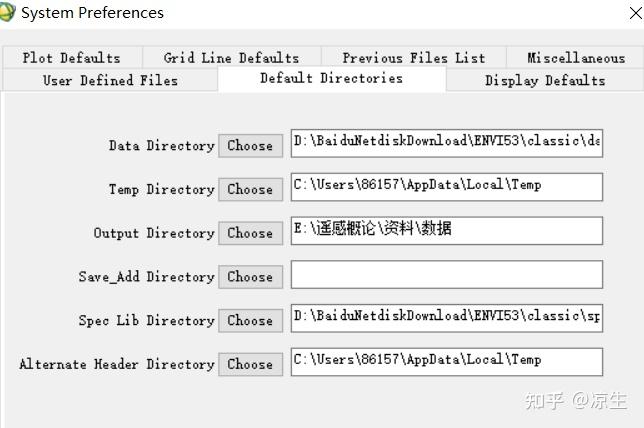Image resolution: width=644 pixels, height=428 pixels.
Task: Choose a Save_Add Directory
Action: pyautogui.click(x=250, y=277)
